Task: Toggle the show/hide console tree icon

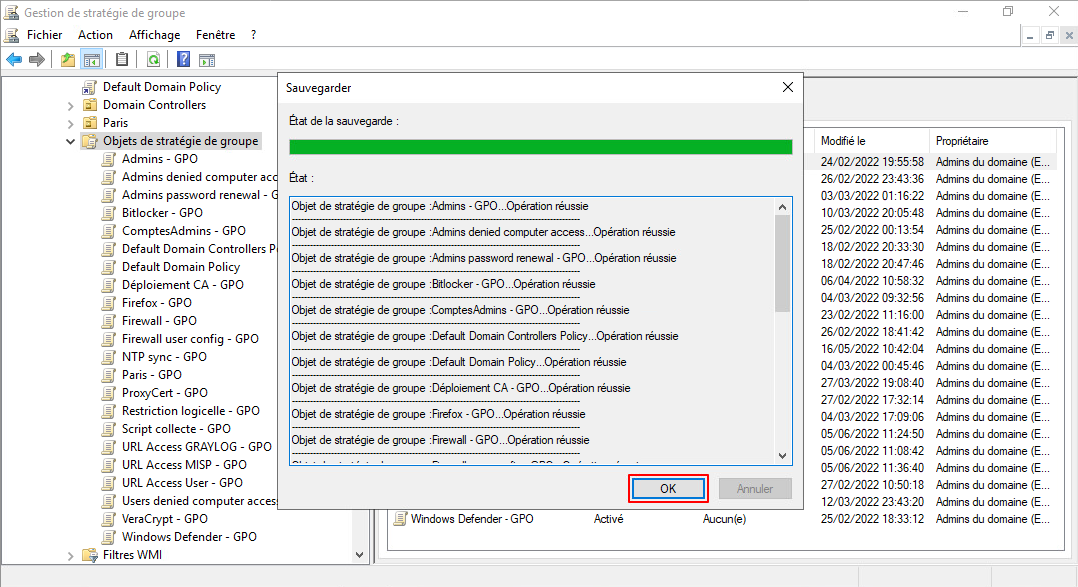Action: (x=91, y=60)
